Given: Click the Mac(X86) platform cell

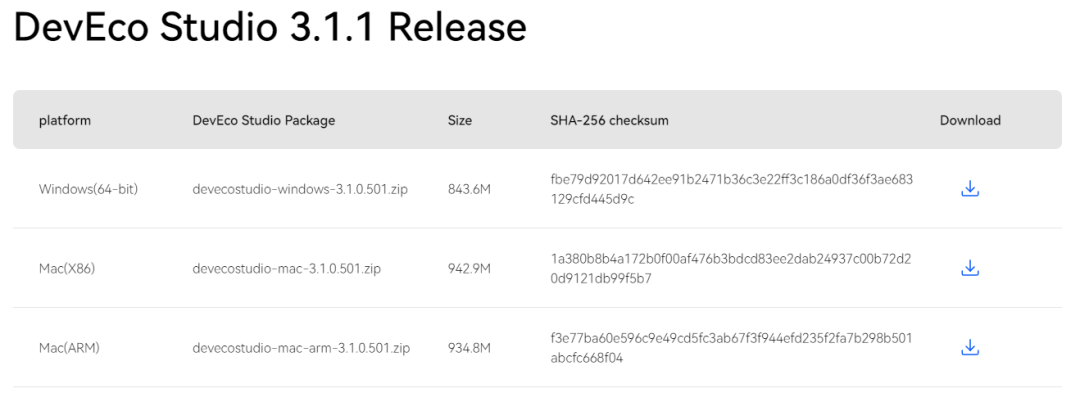Looking at the screenshot, I should tap(67, 268).
